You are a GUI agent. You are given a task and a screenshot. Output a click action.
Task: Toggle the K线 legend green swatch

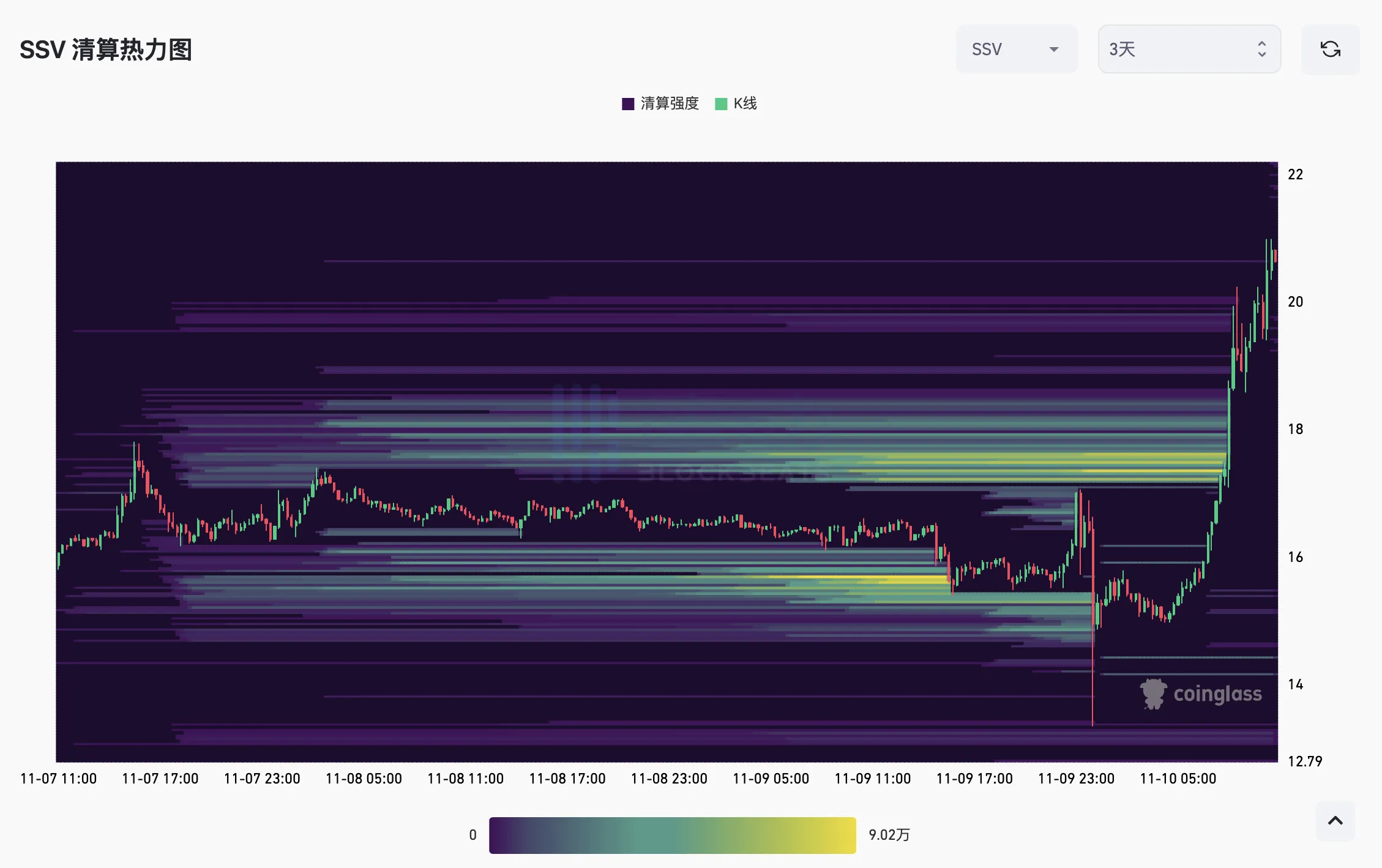tap(721, 103)
